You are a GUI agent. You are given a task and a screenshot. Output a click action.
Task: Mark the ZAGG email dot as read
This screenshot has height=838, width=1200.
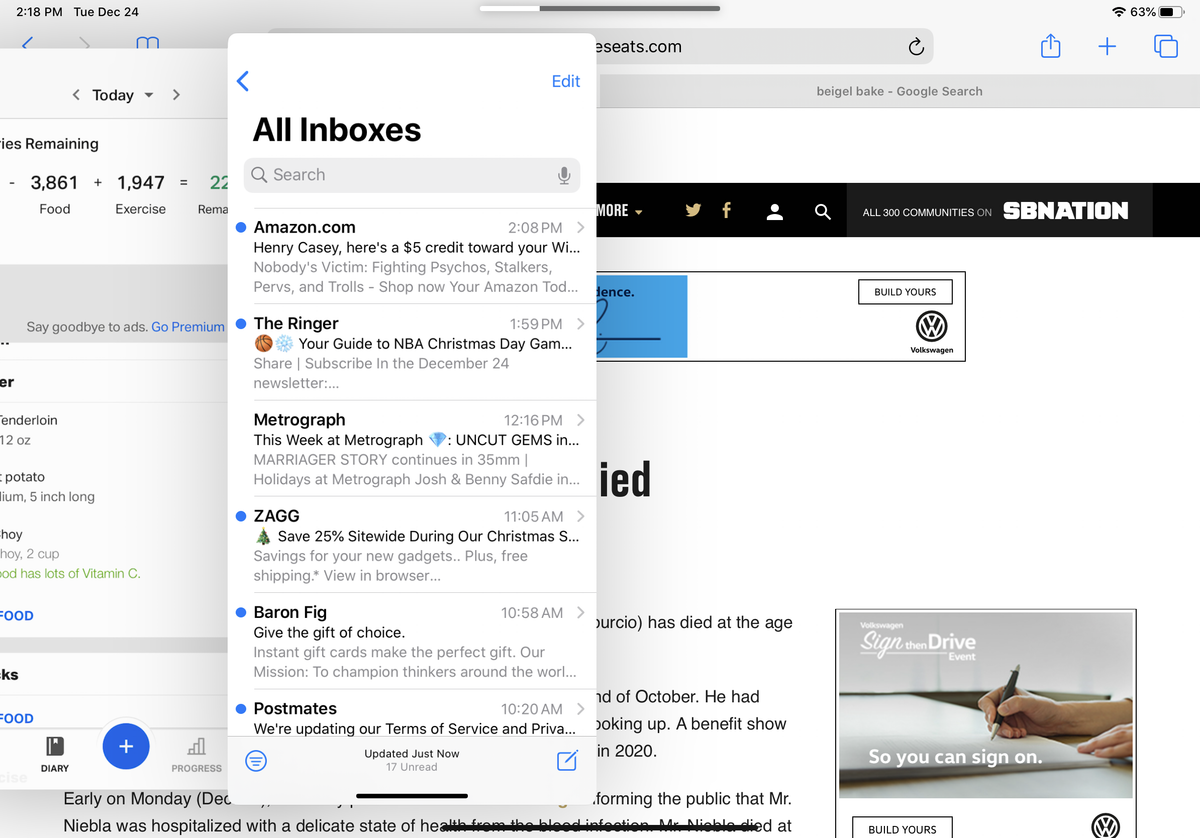[x=240, y=516]
